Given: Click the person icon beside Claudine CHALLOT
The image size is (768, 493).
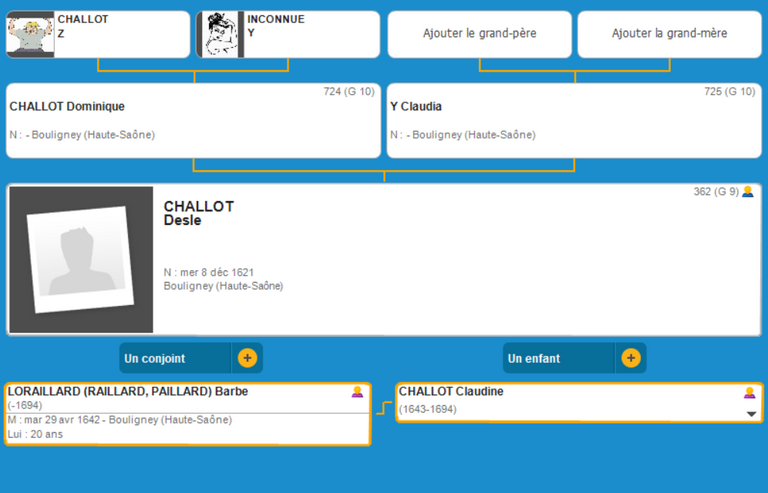Looking at the screenshot, I should point(749,393).
